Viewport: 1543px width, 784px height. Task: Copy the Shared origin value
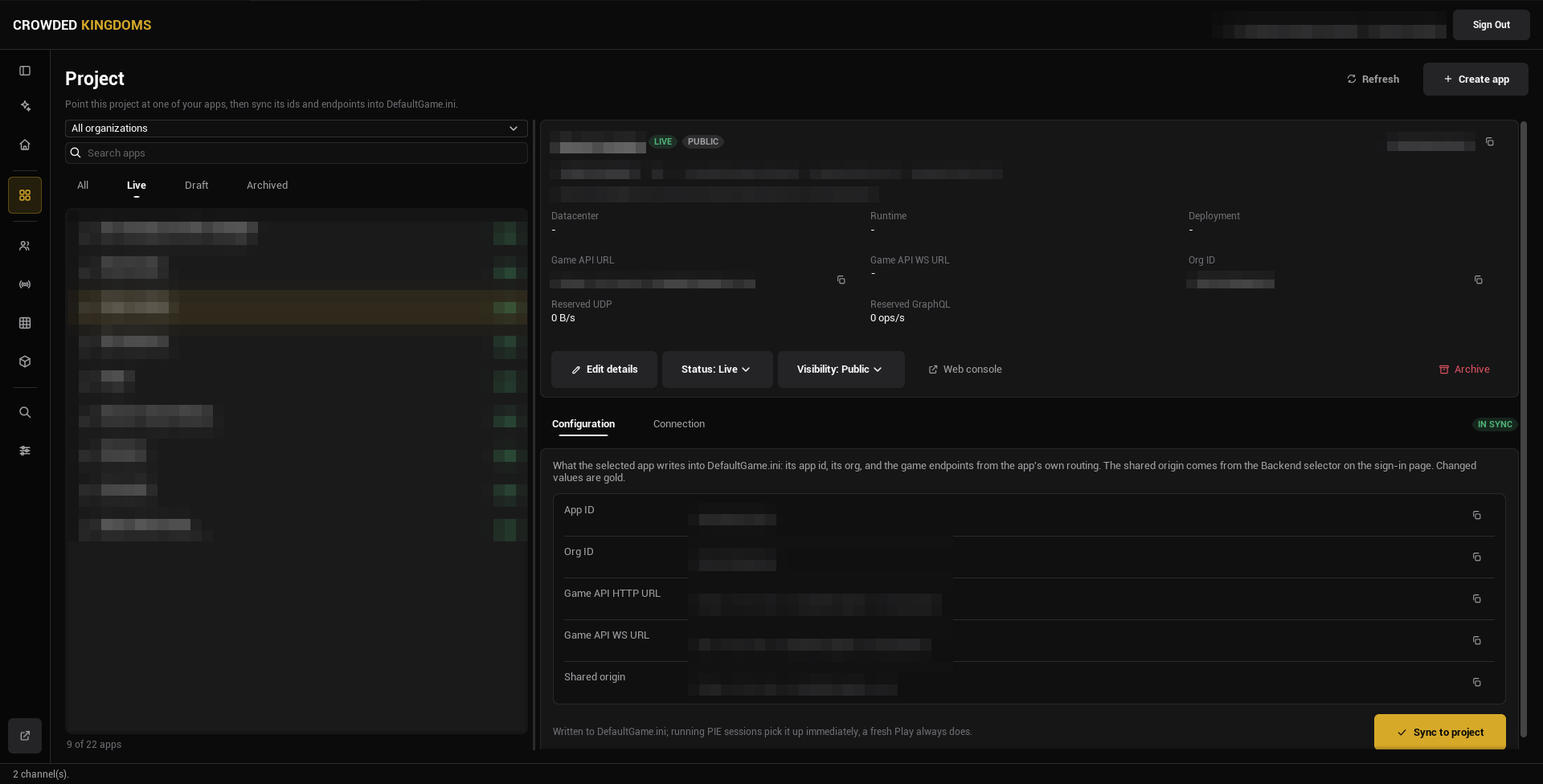coord(1476,682)
